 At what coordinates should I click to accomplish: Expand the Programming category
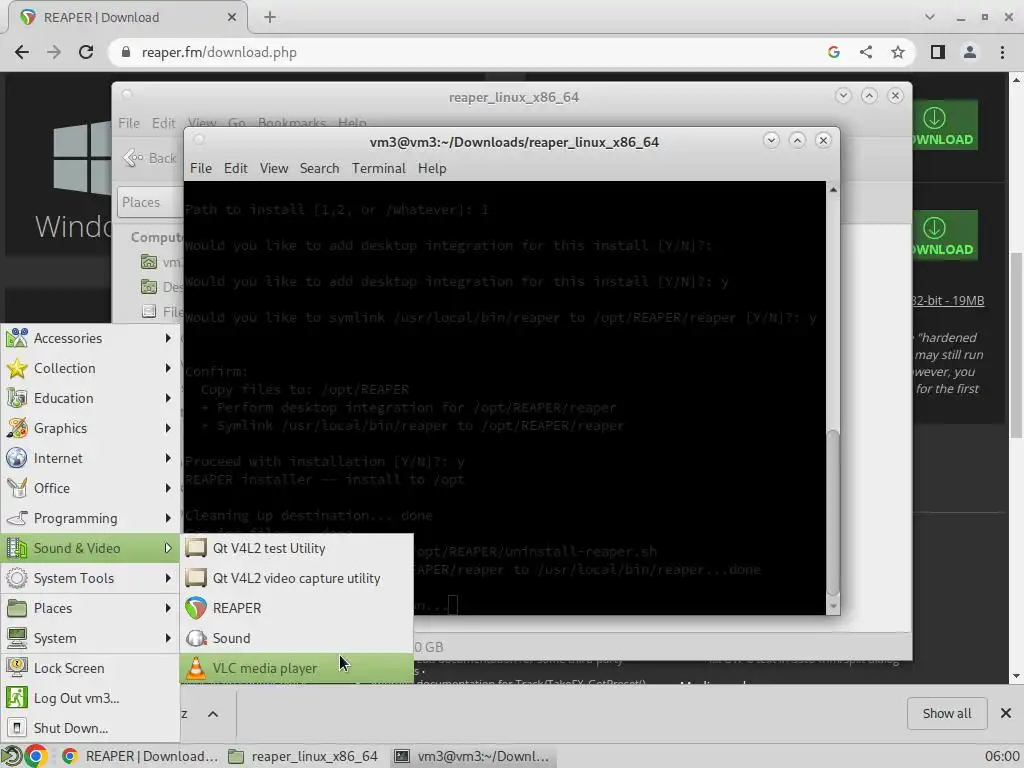pos(90,518)
